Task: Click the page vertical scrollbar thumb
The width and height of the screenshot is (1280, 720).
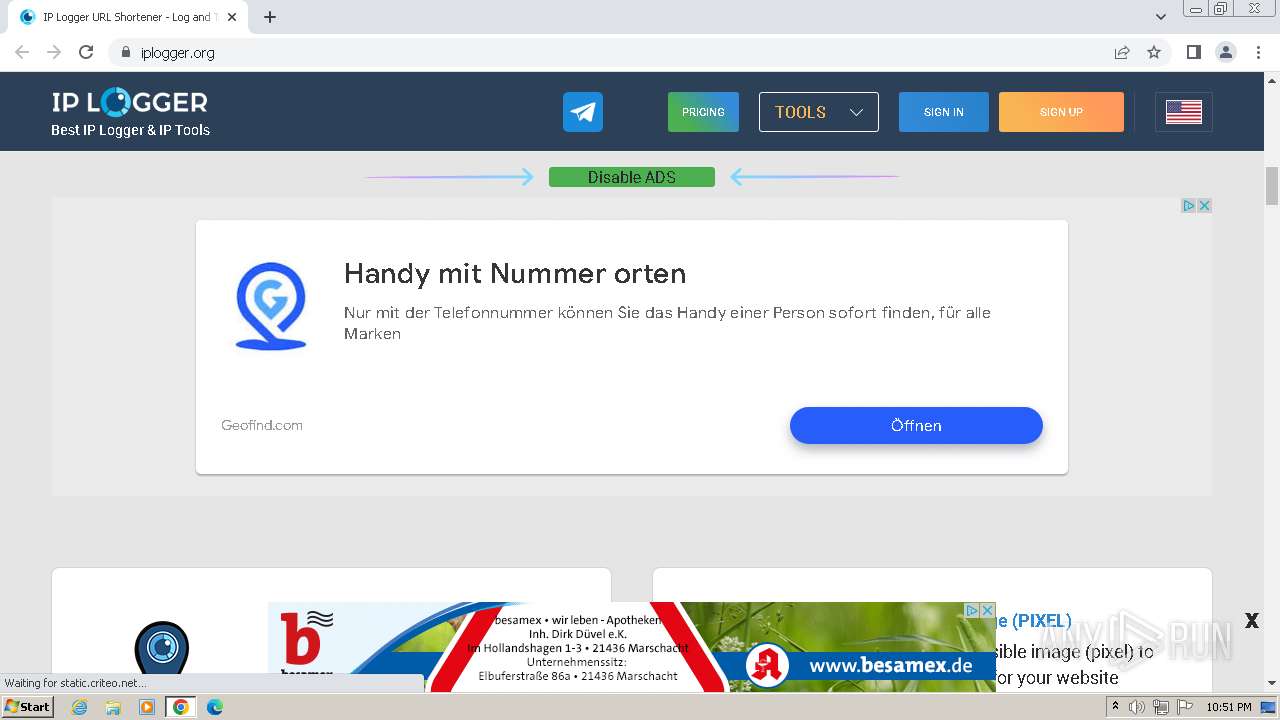Action: tap(1272, 186)
